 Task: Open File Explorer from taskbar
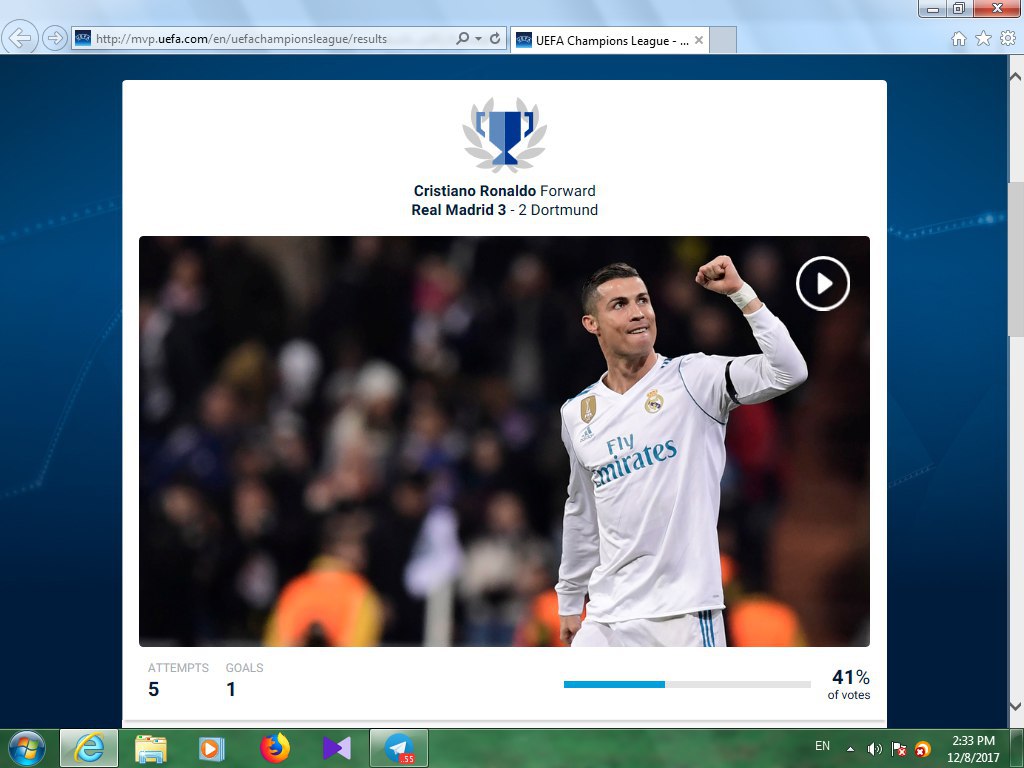pos(151,748)
